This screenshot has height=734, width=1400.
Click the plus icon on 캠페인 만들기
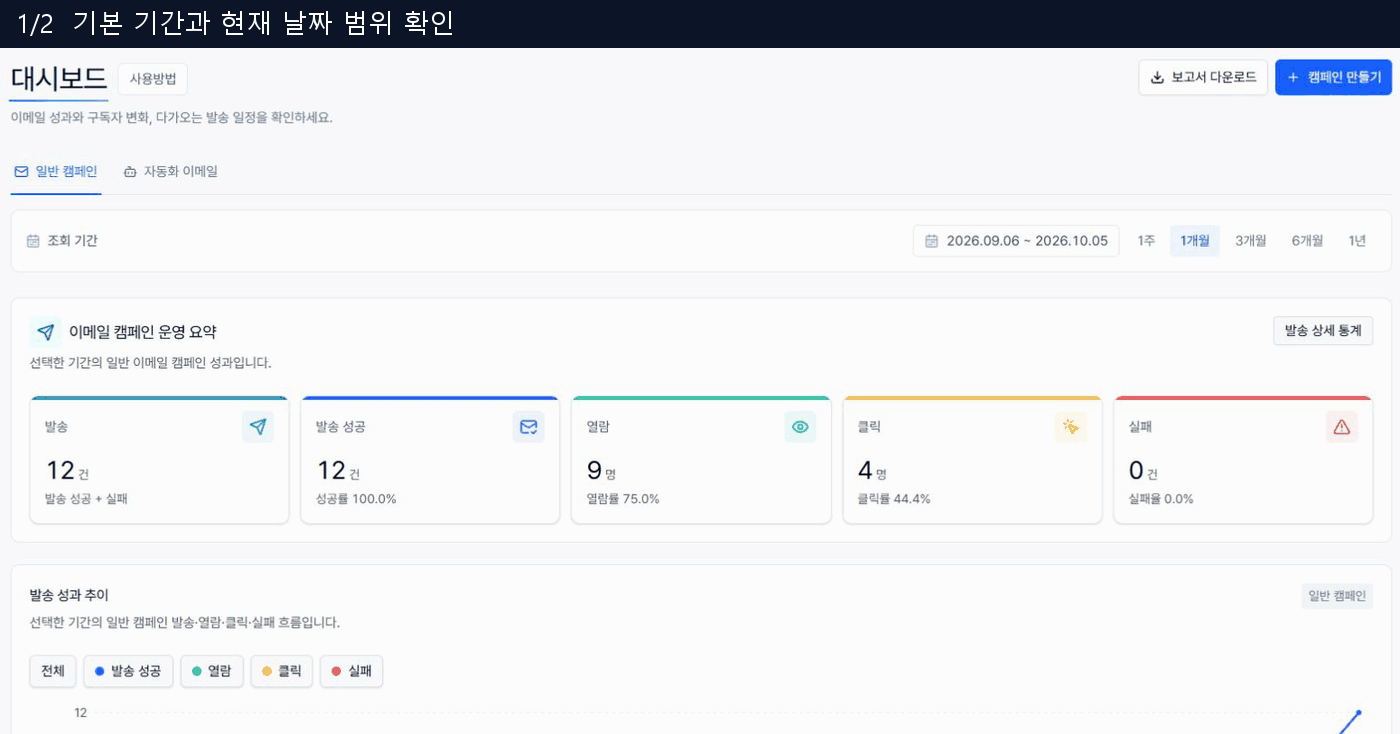click(x=1293, y=78)
